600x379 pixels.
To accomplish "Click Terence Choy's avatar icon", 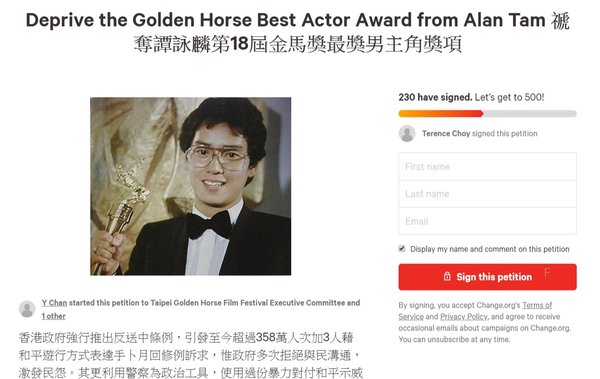I will (407, 134).
